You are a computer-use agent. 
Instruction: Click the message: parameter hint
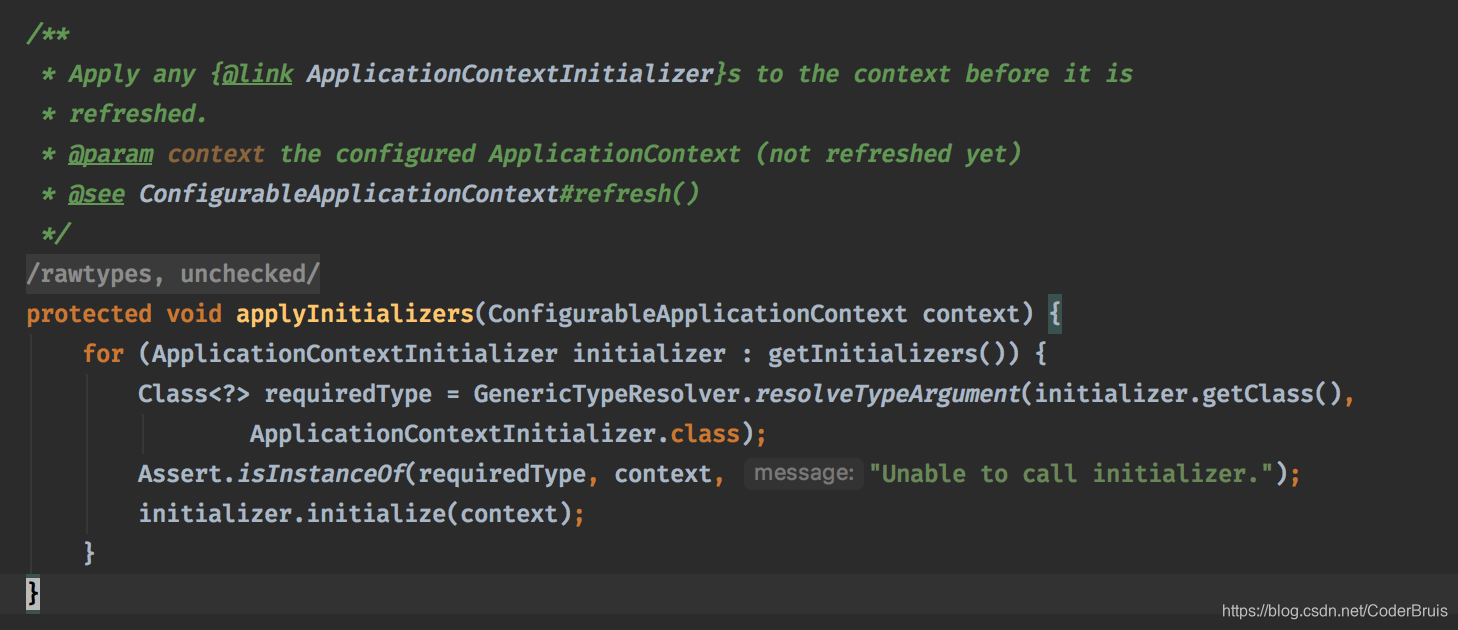click(x=803, y=474)
